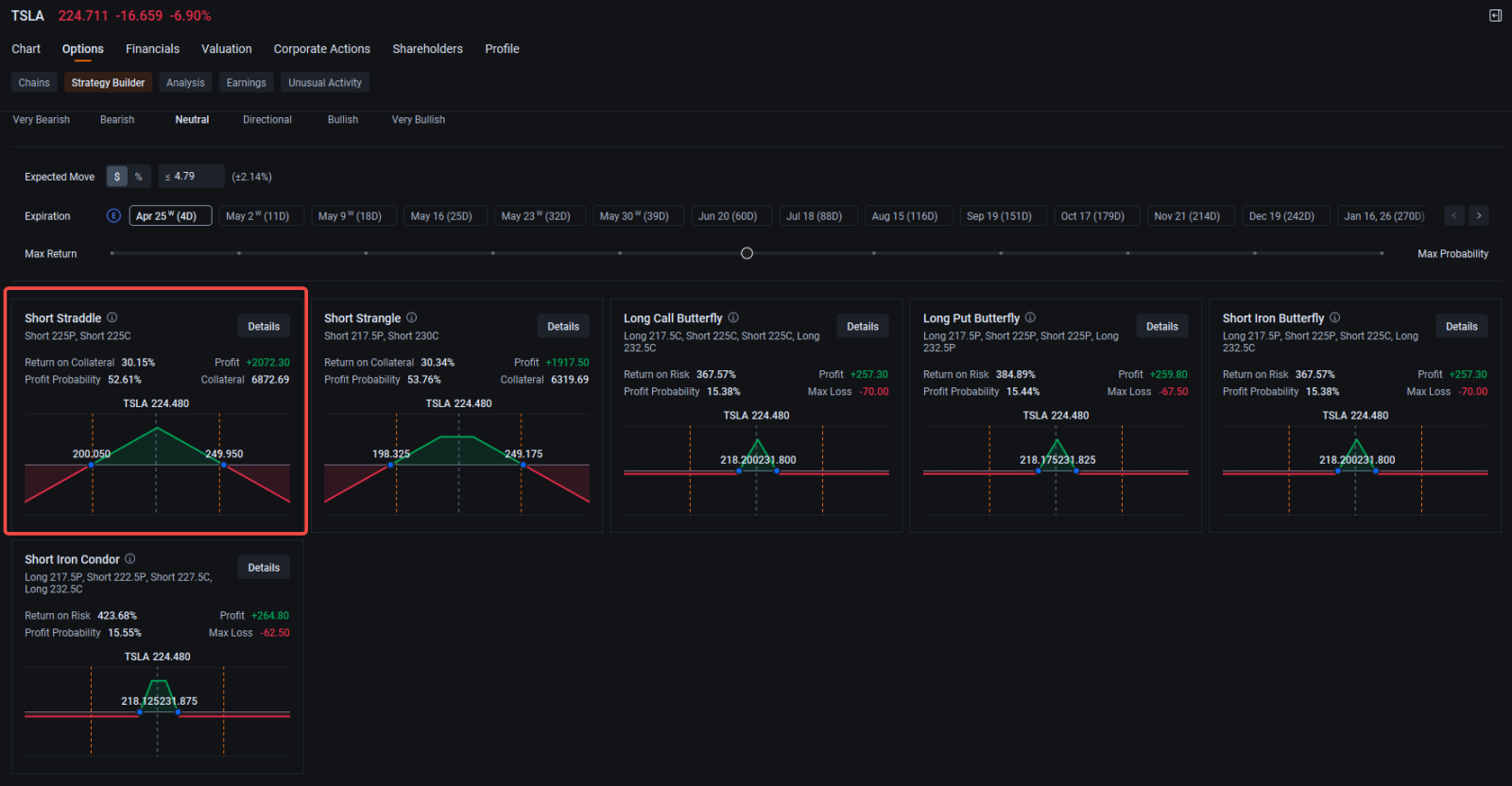The image size is (1512, 786).
Task: Open the Options tab
Action: tap(83, 49)
